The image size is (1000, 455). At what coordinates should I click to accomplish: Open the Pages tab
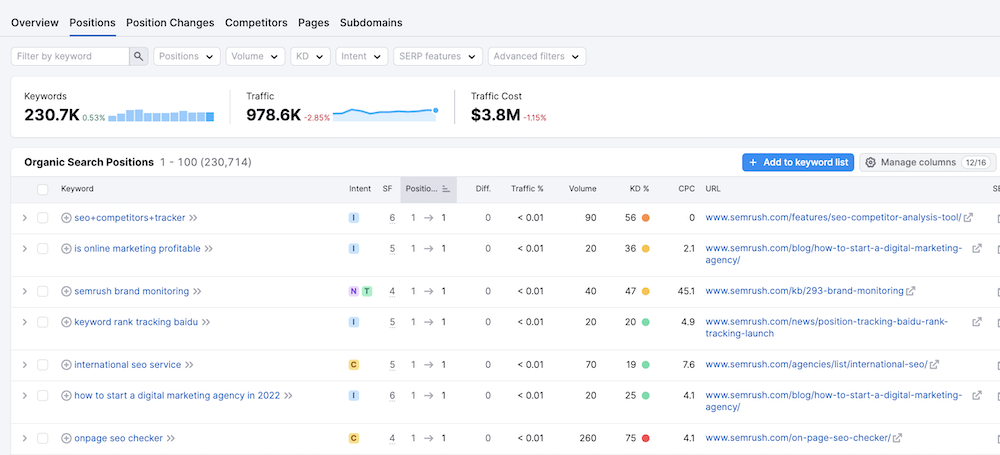click(314, 22)
